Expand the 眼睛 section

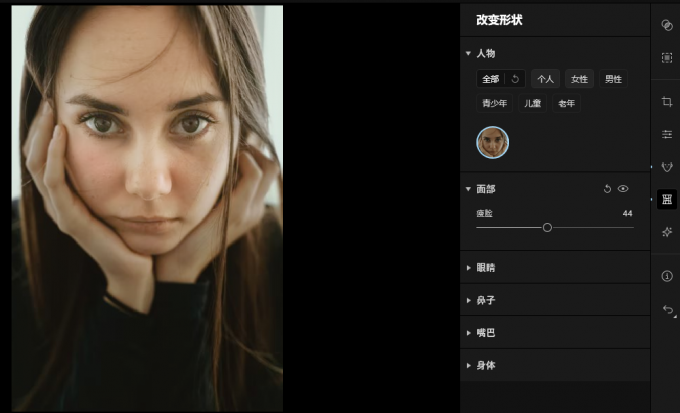pos(468,268)
